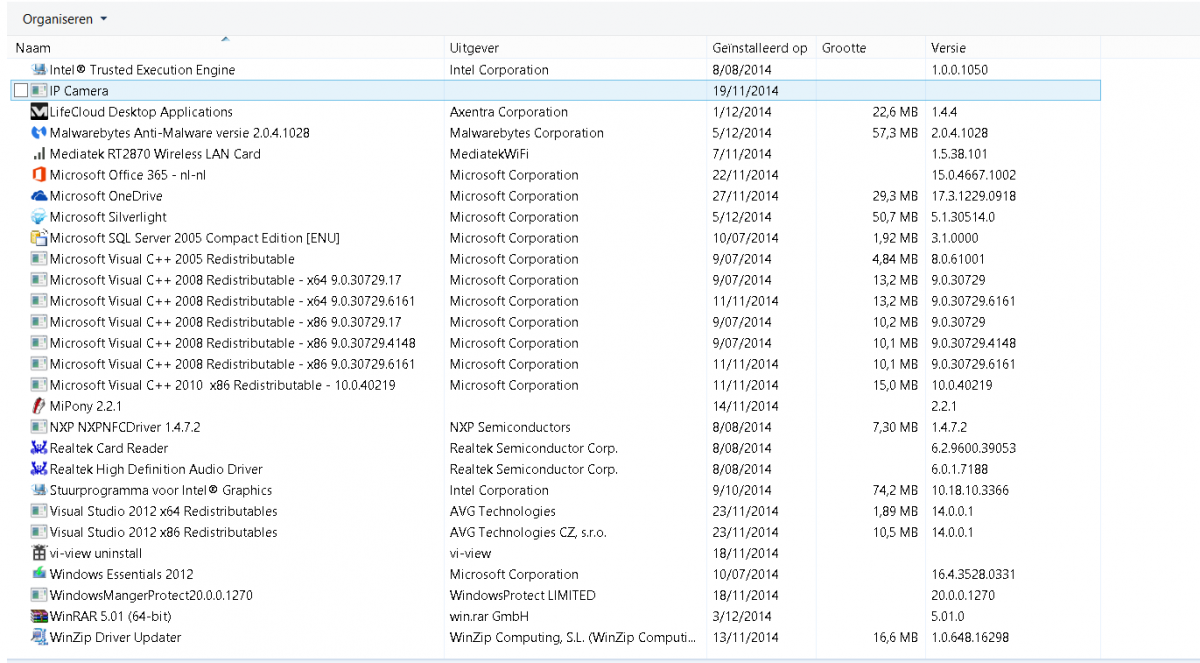Click the Malwarebytes Anti-Malware icon
The image size is (1200, 663).
tap(39, 133)
